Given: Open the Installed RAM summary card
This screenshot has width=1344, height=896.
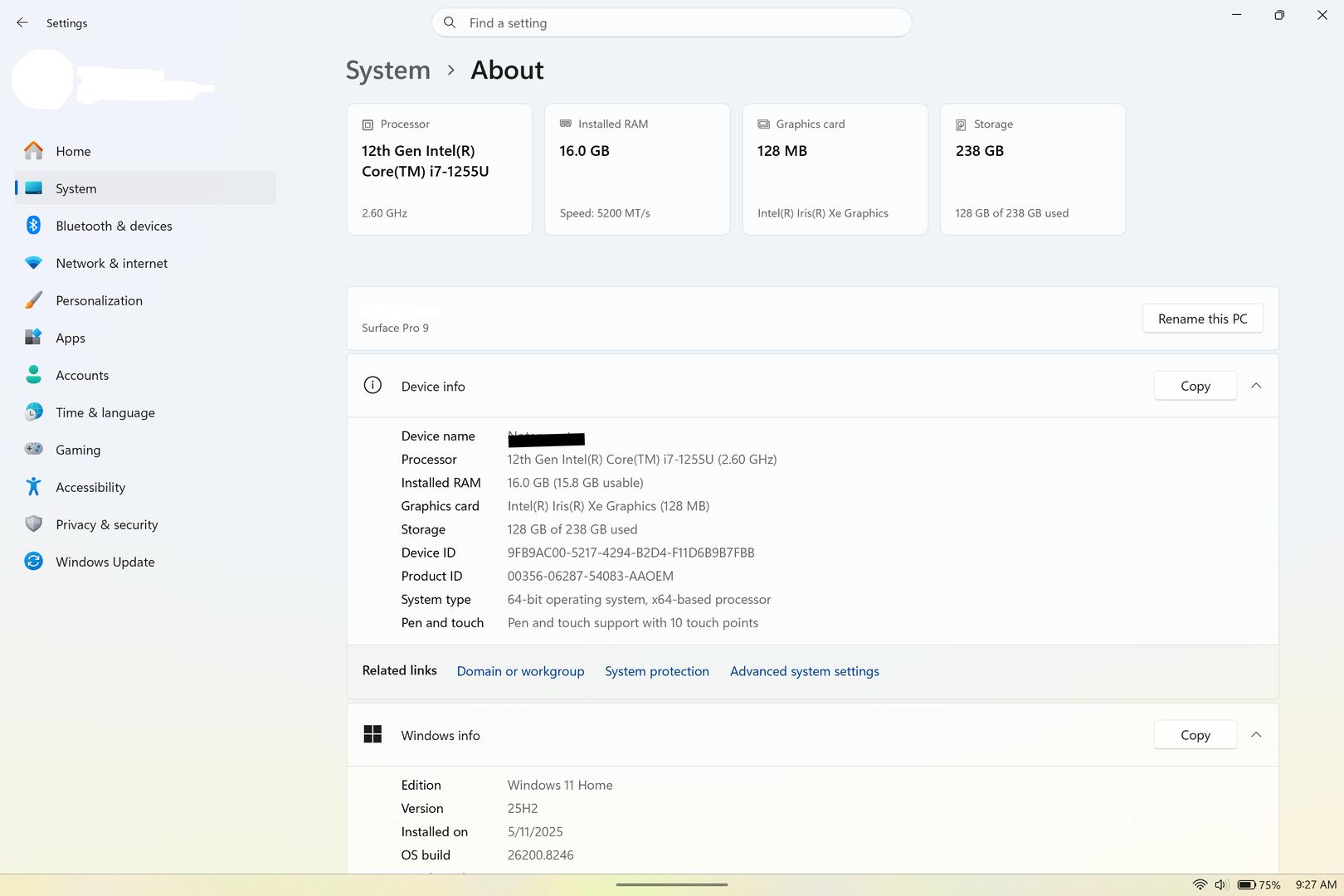Looking at the screenshot, I should pyautogui.click(x=637, y=169).
